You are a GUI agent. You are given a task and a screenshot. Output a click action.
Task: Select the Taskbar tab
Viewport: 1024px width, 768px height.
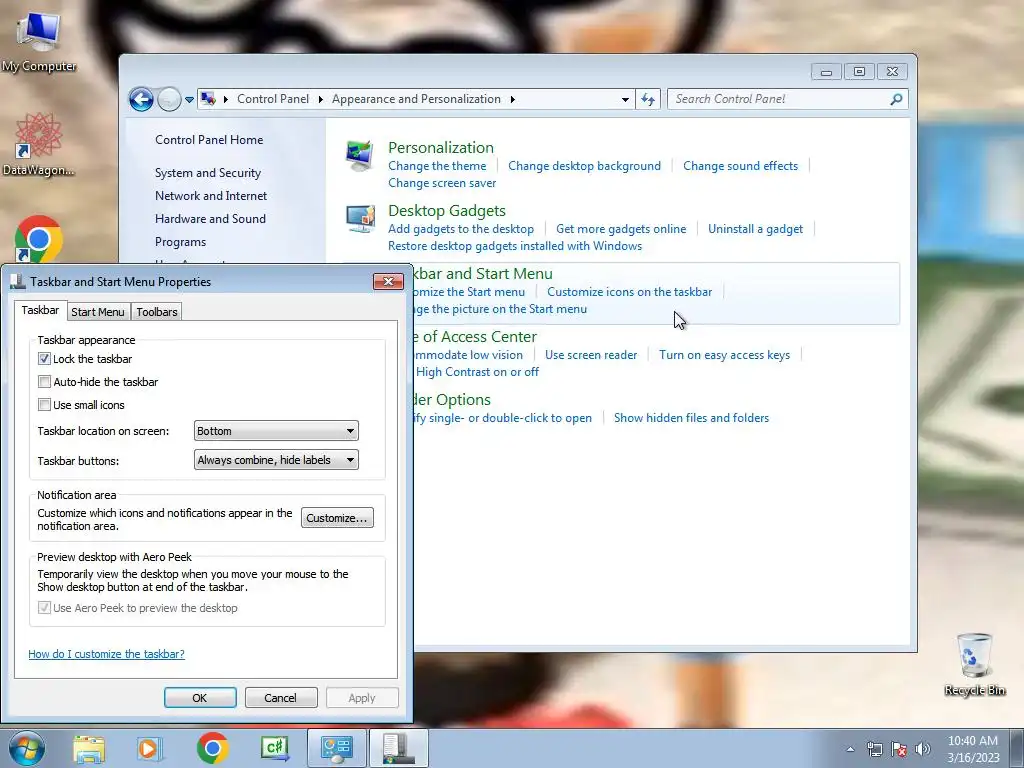pyautogui.click(x=40, y=310)
